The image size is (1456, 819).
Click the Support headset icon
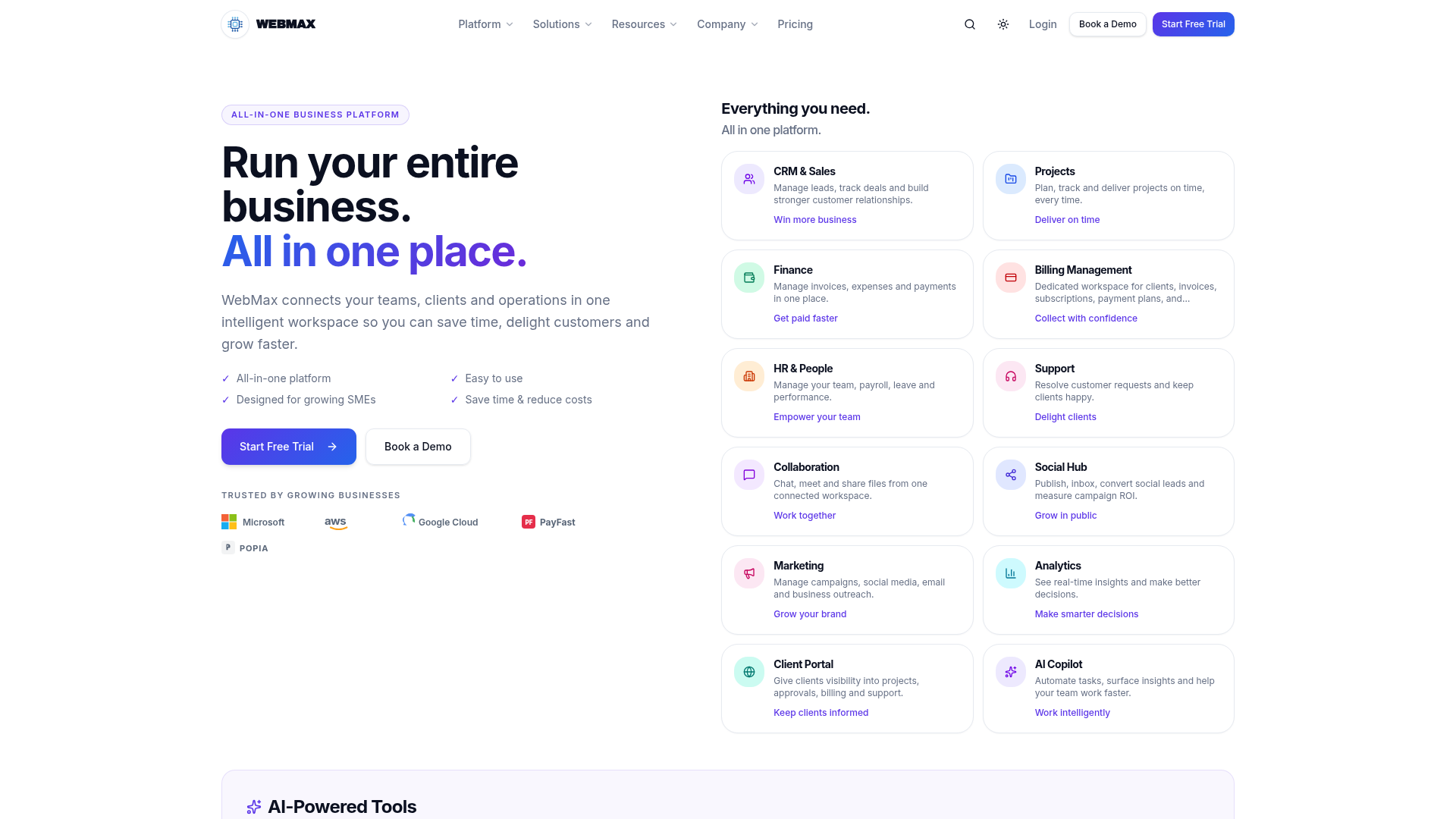(1011, 376)
